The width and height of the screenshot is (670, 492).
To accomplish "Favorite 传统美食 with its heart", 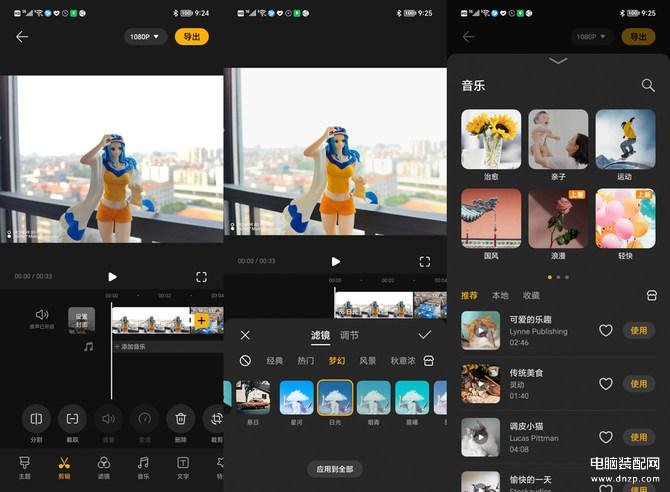I will (605, 384).
